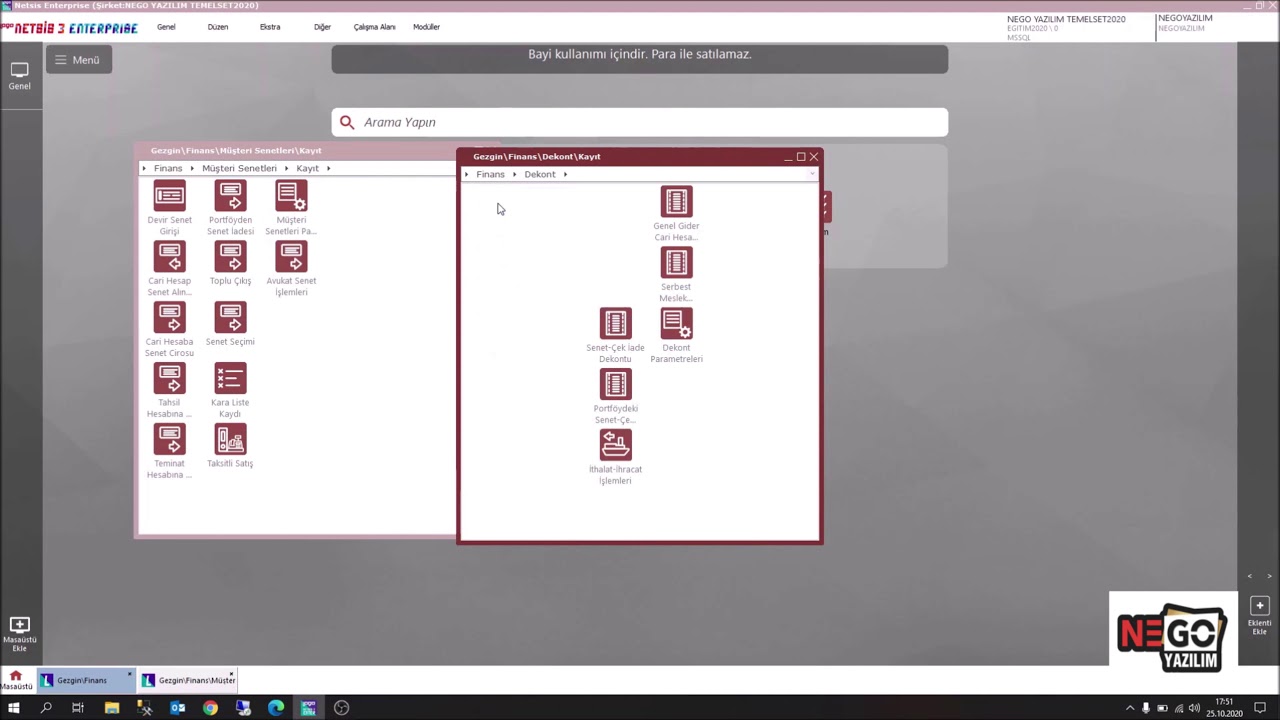Open Taksitli Satış icon

pos(230,440)
